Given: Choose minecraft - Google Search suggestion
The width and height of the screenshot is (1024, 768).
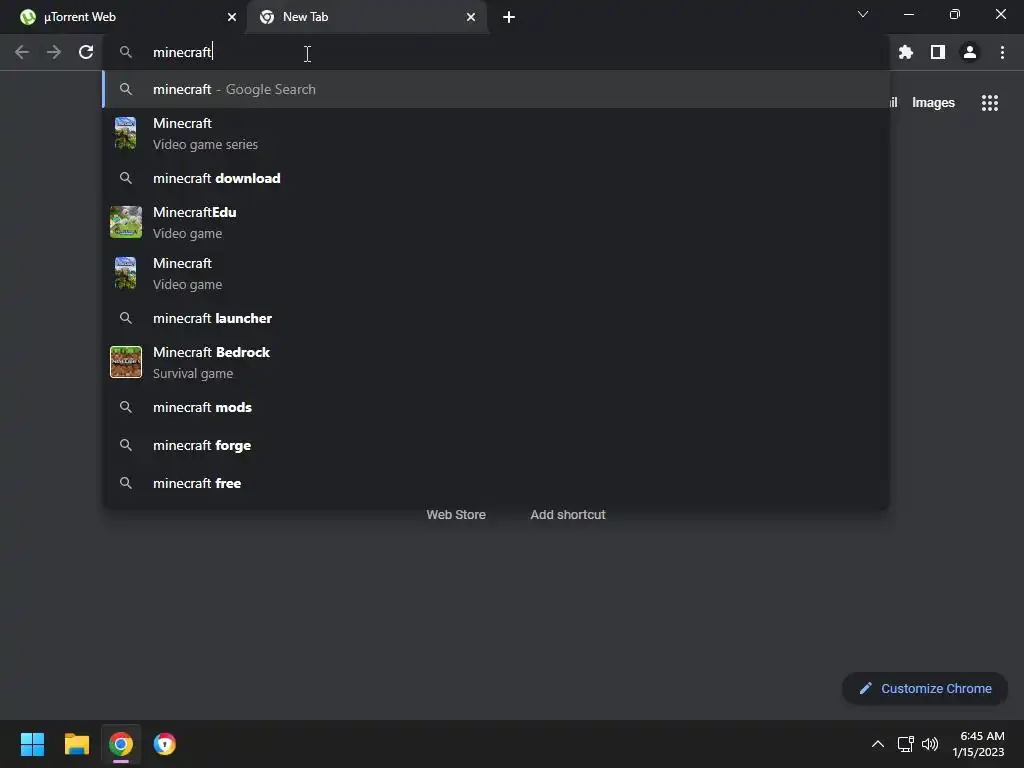Looking at the screenshot, I should click(x=496, y=89).
